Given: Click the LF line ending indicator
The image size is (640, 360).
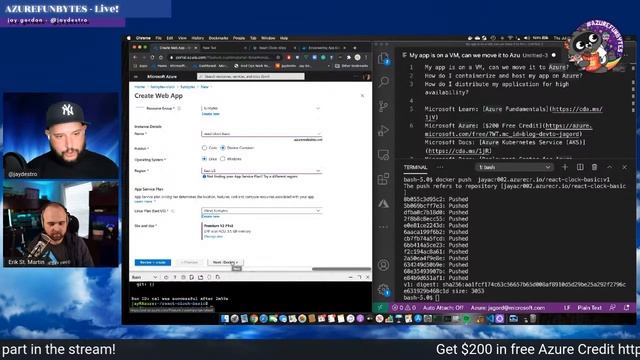Looking at the screenshot, I should click(567, 308).
